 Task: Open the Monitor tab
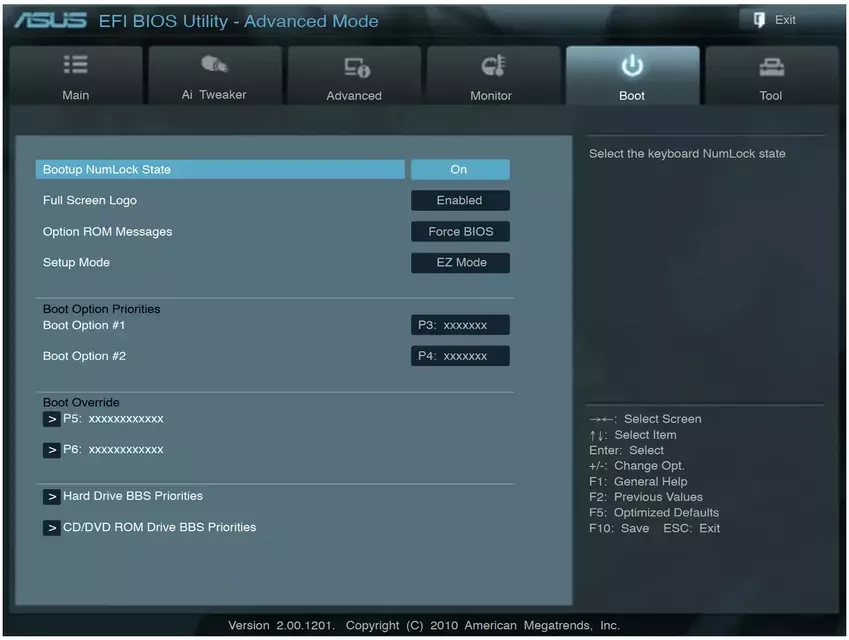493,75
